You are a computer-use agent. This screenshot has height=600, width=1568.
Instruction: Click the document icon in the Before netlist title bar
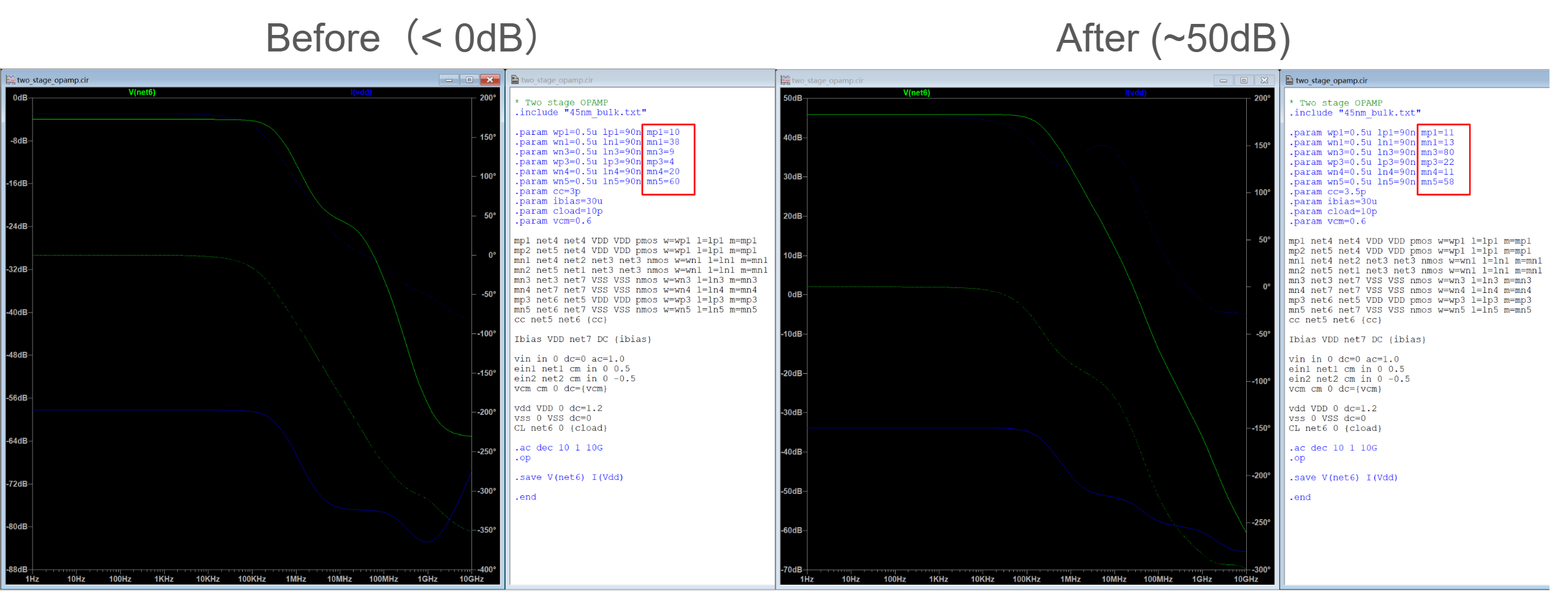(x=515, y=80)
